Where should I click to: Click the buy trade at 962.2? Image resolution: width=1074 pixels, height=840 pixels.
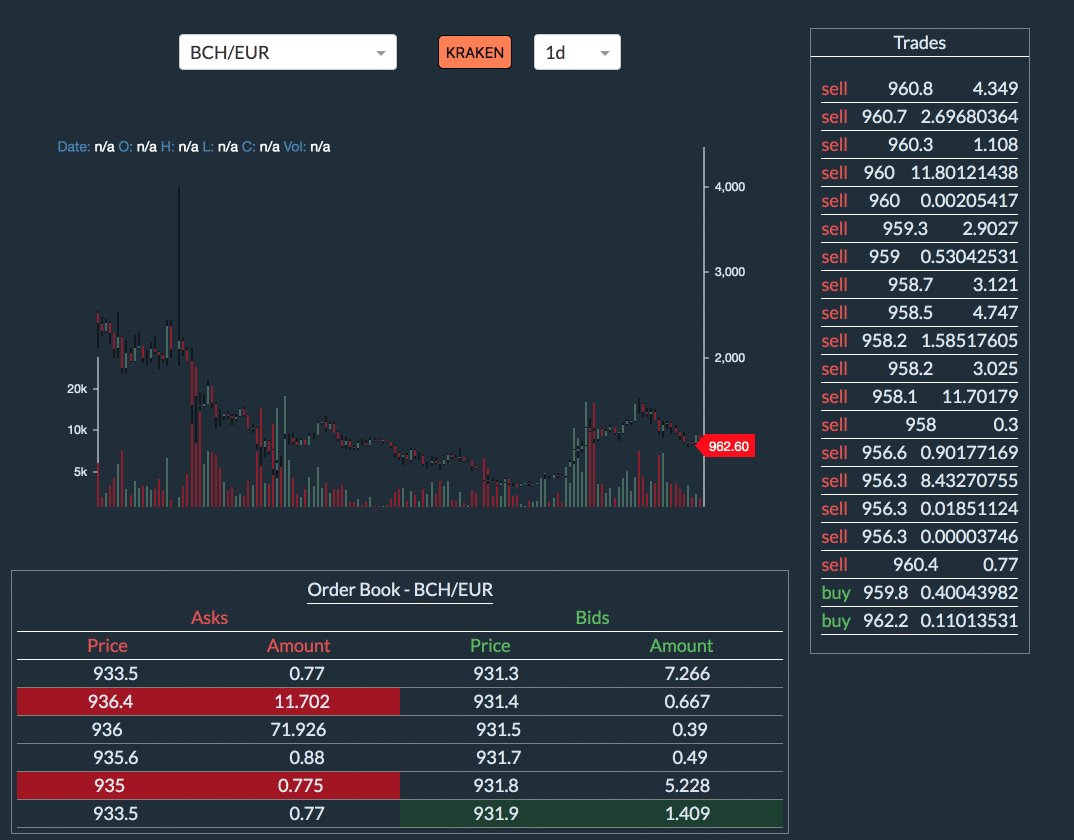919,620
